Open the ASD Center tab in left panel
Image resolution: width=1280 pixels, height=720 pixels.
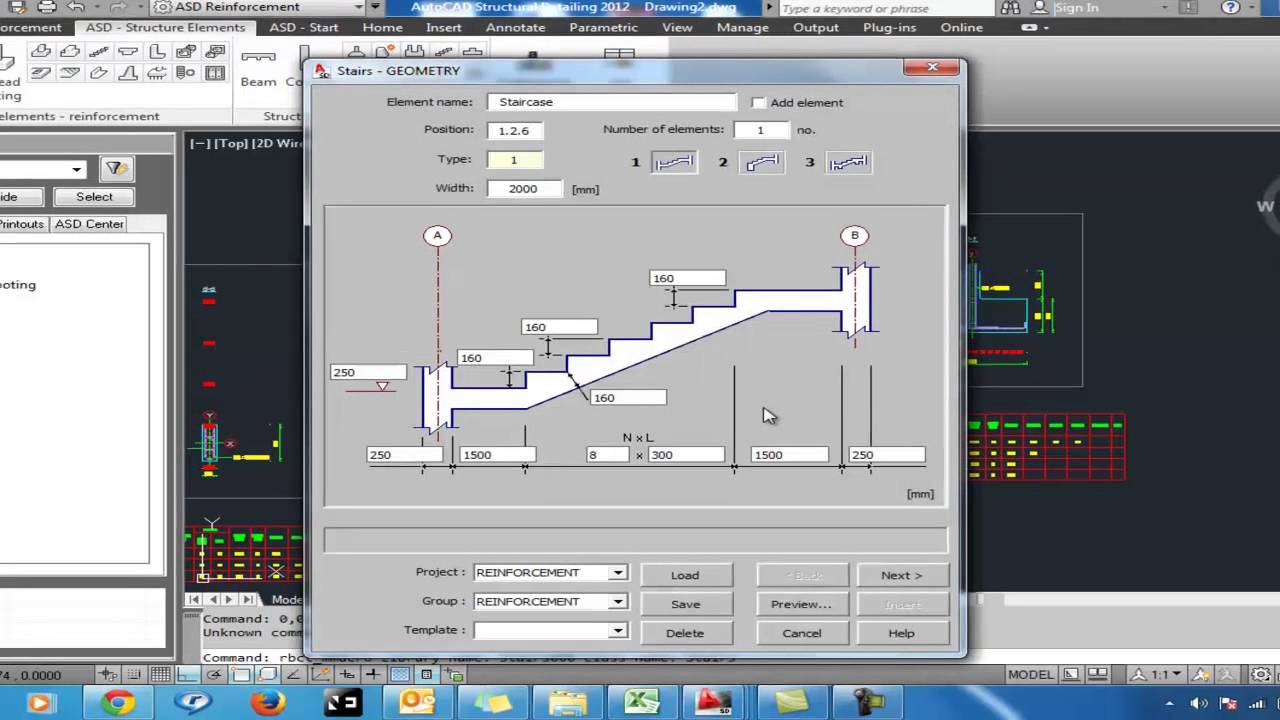click(89, 224)
